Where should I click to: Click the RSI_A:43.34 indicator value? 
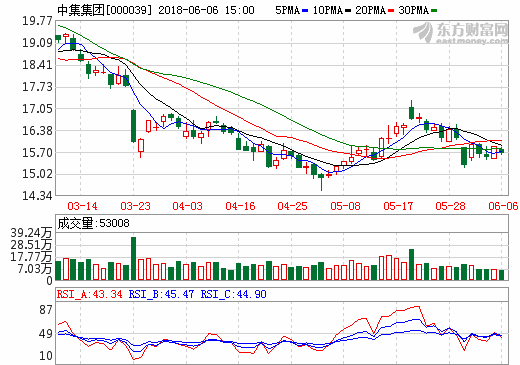(89, 294)
